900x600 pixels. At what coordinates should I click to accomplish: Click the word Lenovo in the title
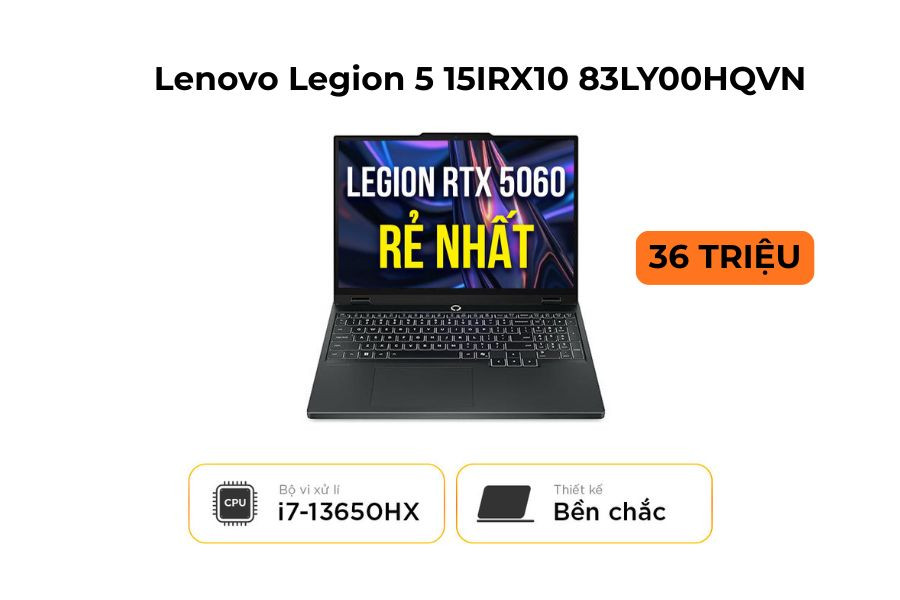(216, 79)
